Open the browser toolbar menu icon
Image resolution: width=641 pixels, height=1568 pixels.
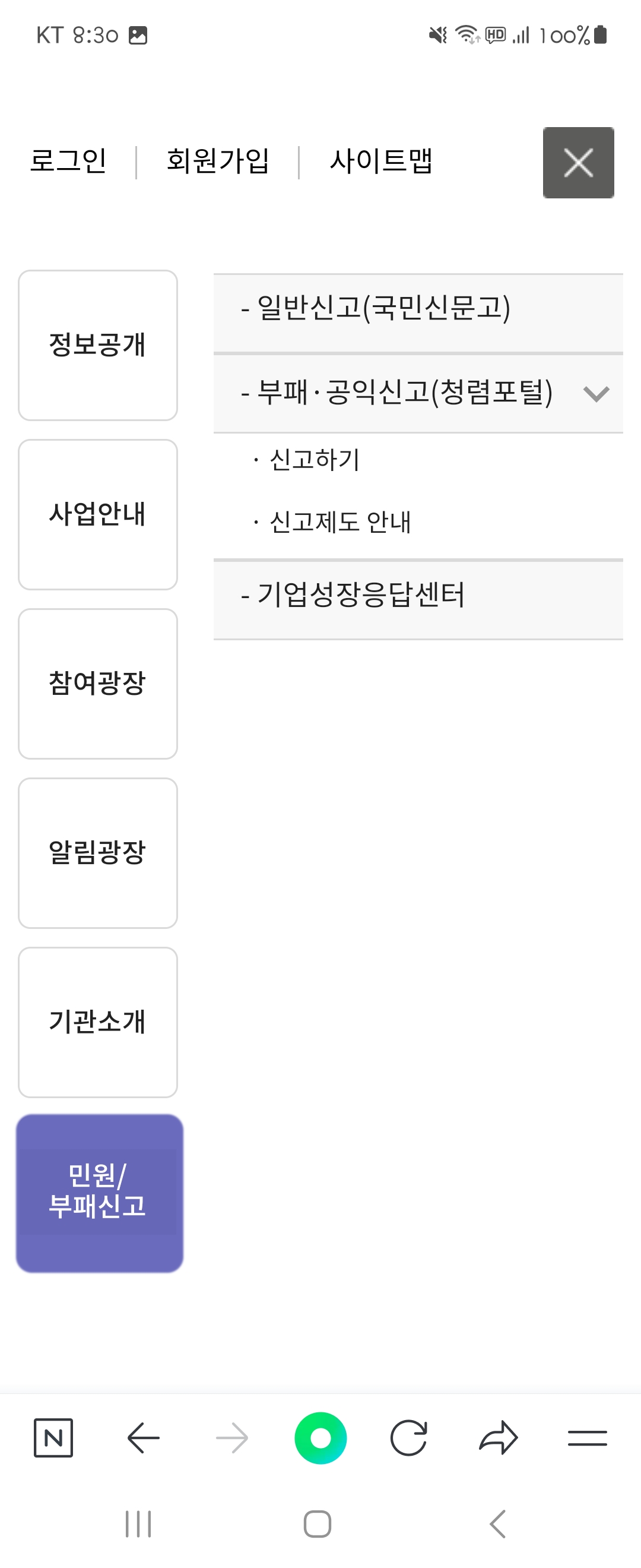click(x=587, y=1438)
